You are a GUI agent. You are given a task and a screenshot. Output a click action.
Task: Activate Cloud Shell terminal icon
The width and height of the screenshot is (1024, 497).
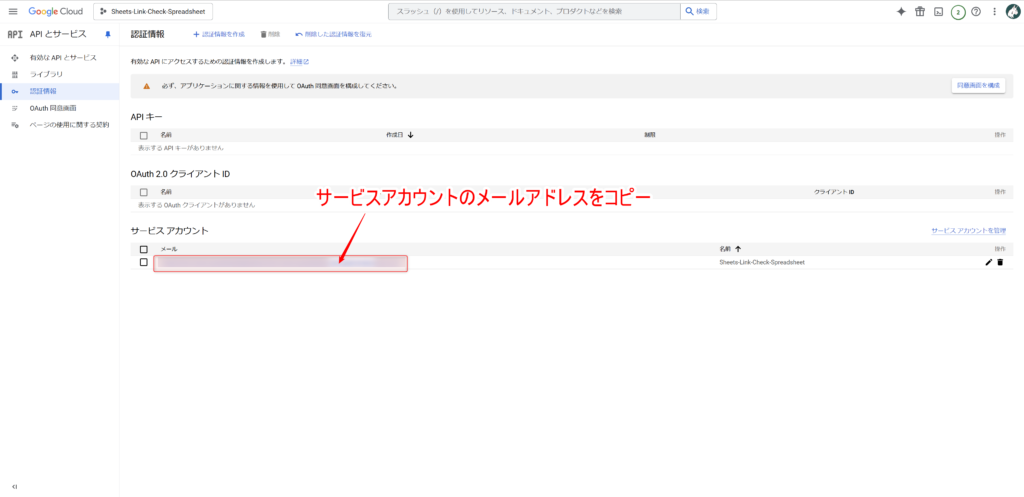click(x=938, y=11)
